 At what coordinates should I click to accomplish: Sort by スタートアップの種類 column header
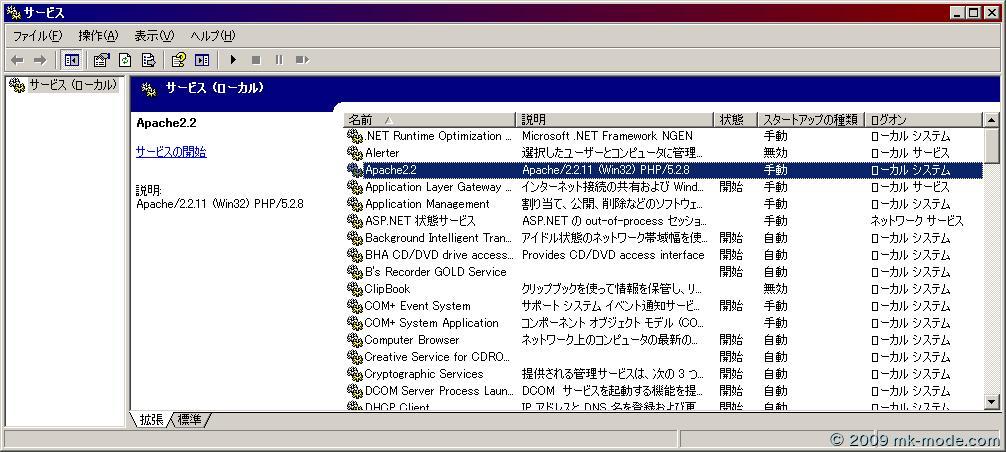810,119
